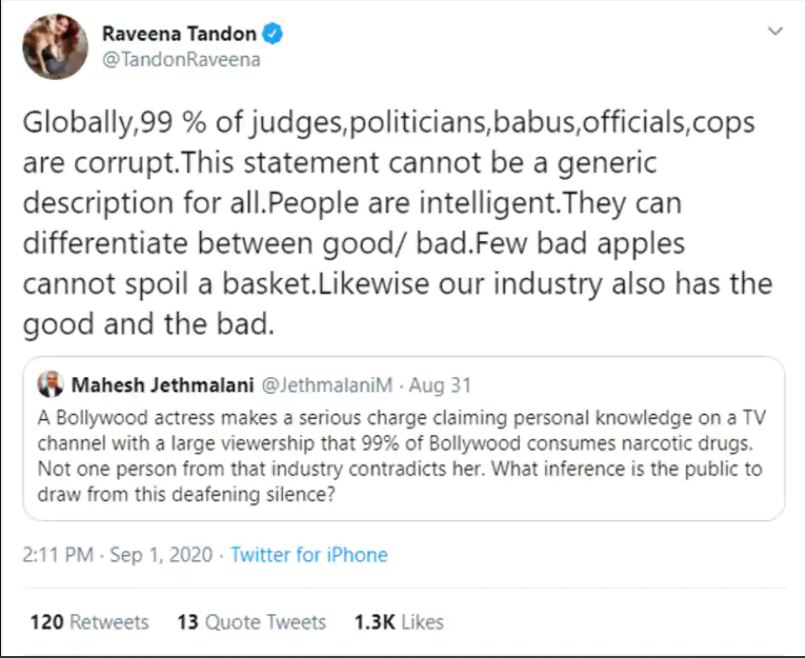Open Mahesh Jethmalani's avatar in quoted tweet
The width and height of the screenshot is (805, 658).
(50, 384)
